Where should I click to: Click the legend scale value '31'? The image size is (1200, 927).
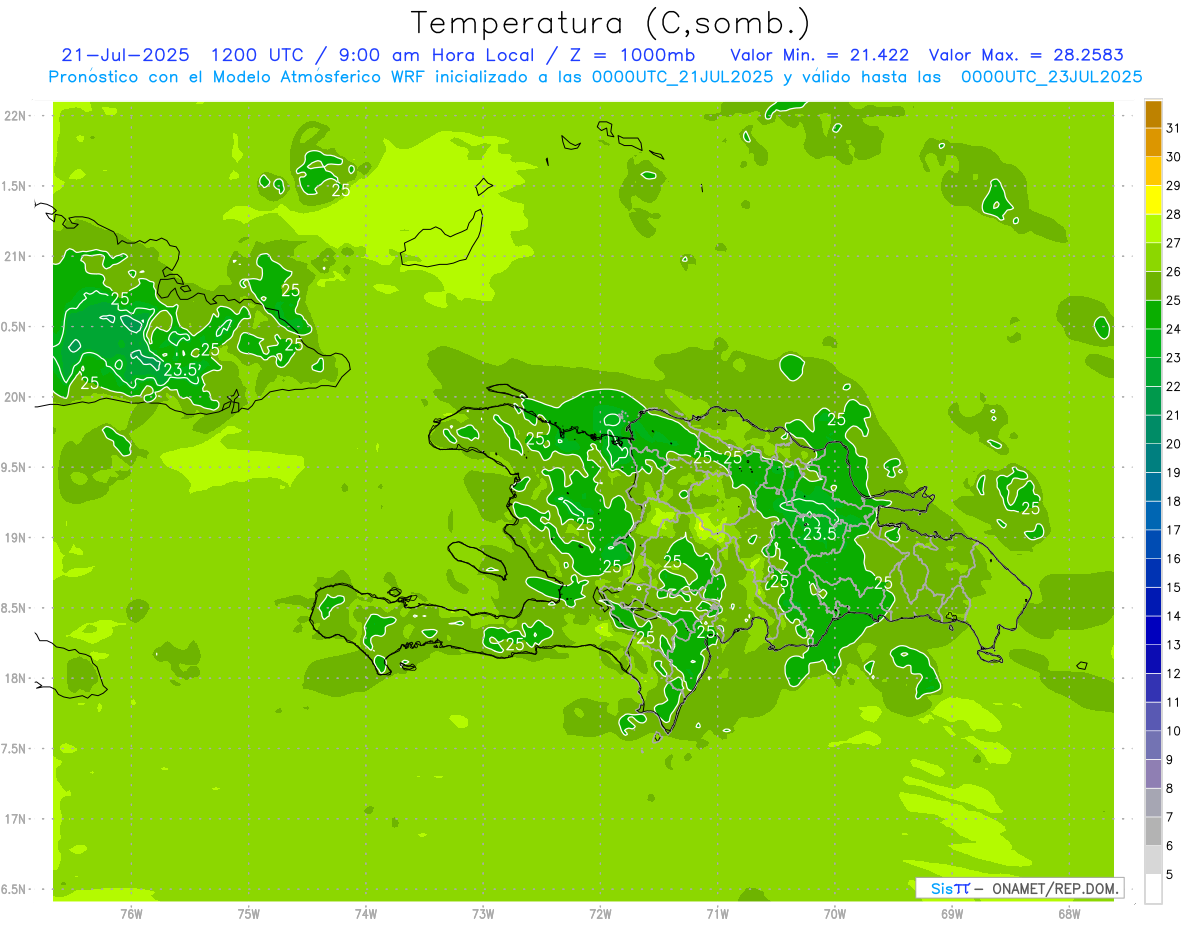1174,128
